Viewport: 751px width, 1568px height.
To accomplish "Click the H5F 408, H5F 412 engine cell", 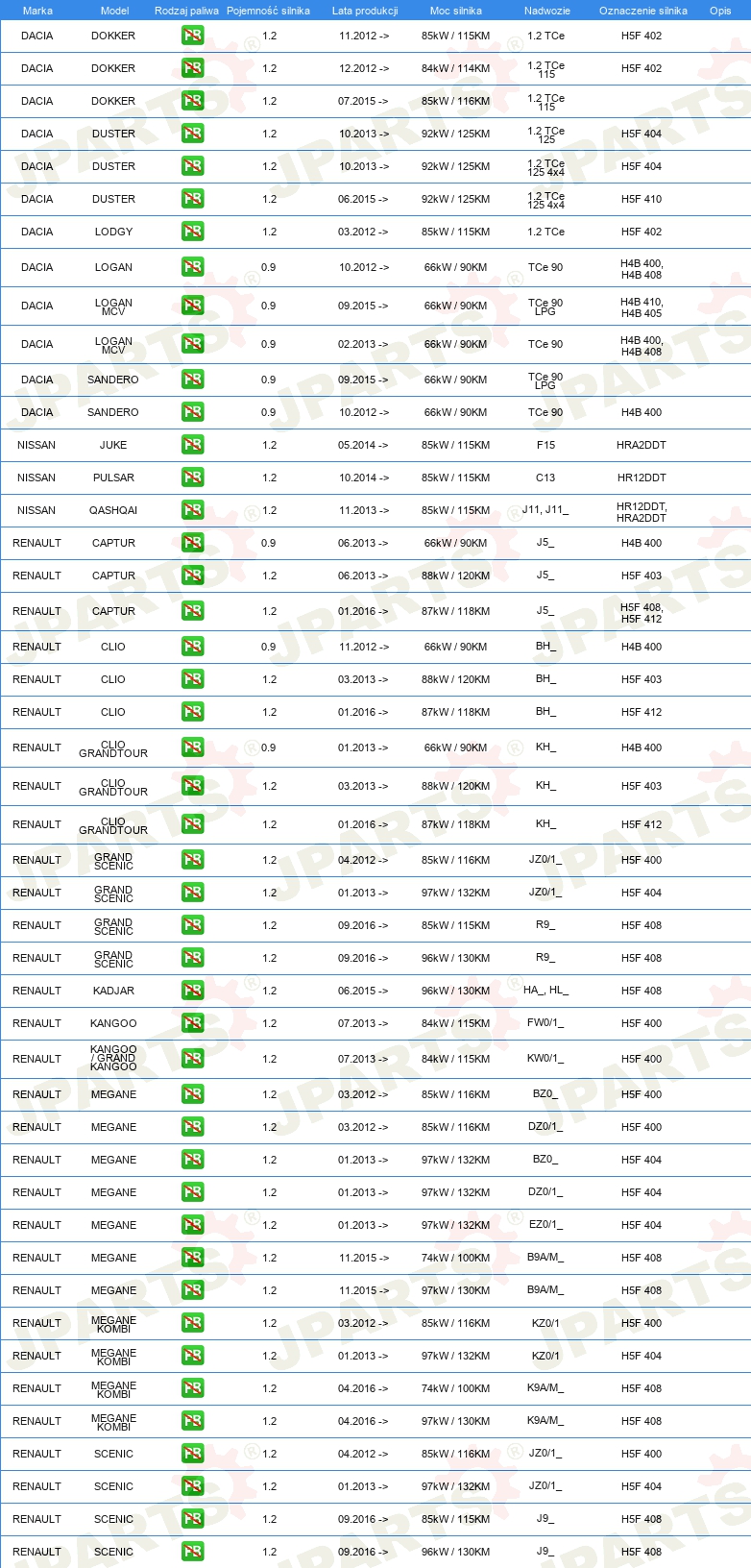I will coord(642,613).
